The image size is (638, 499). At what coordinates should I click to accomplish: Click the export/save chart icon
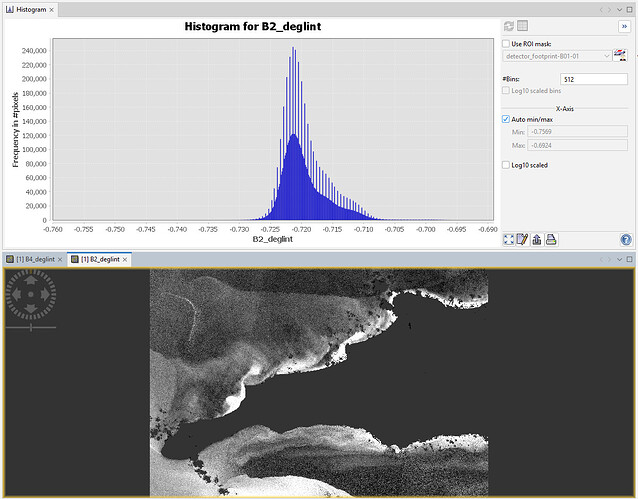[x=537, y=239]
